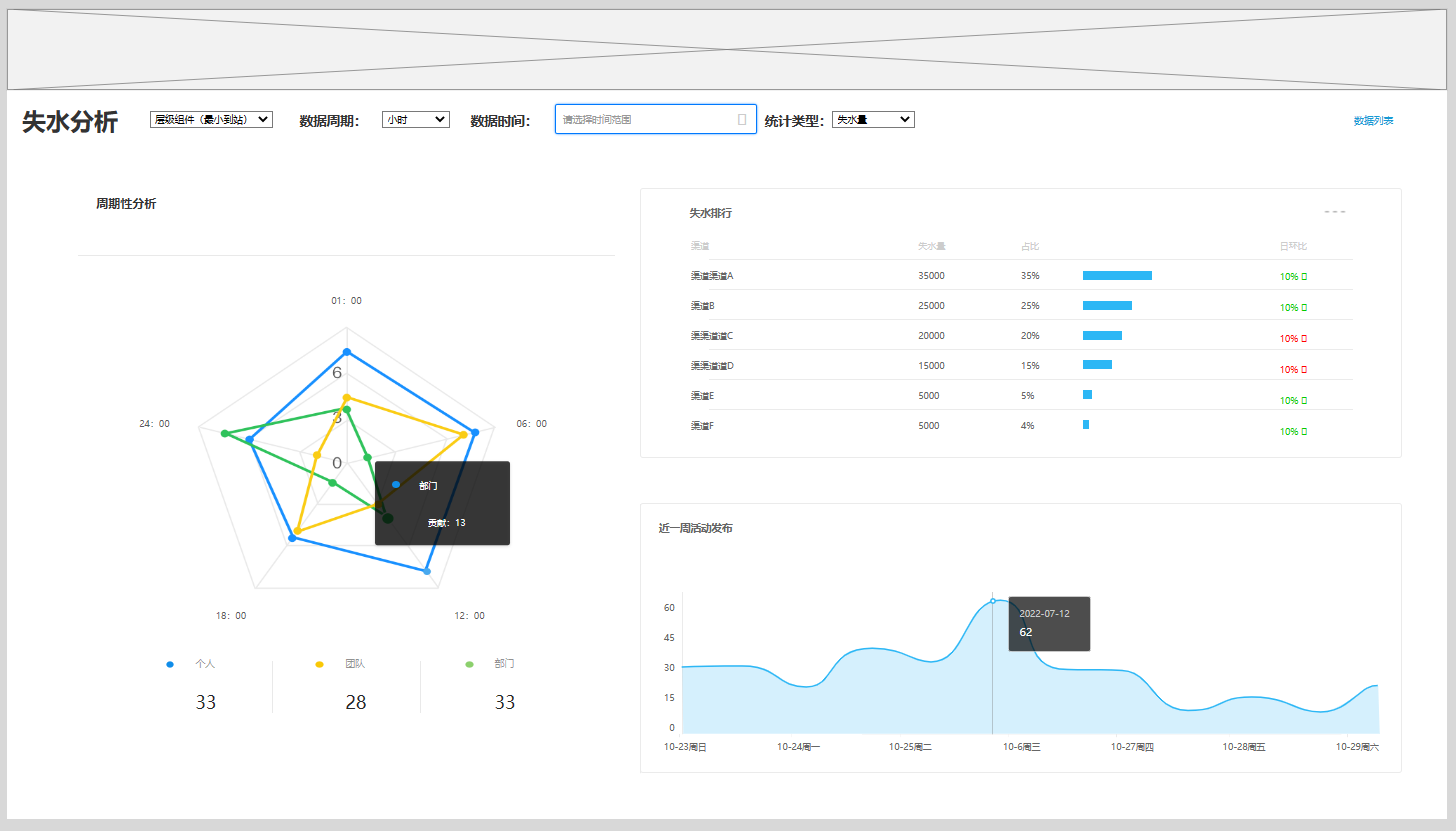Viewport: 1456px width, 831px height.
Task: Click the top banner placeholder image
Action: [727, 50]
